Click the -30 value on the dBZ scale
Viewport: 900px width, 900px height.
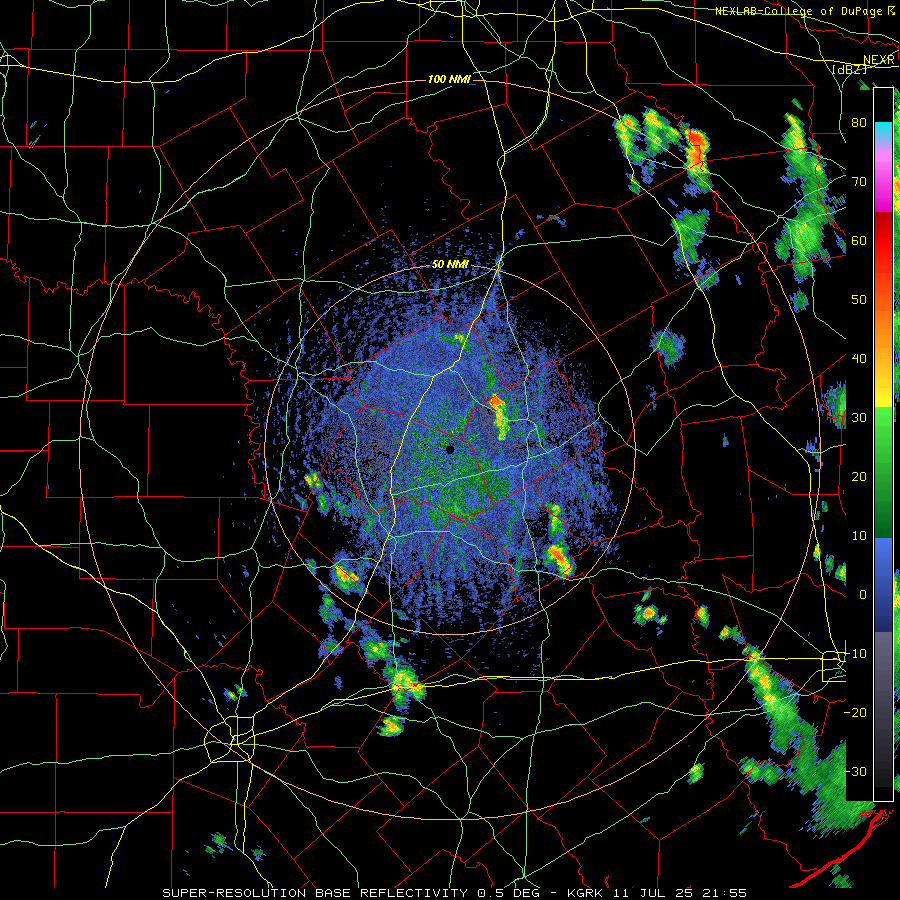click(x=855, y=771)
